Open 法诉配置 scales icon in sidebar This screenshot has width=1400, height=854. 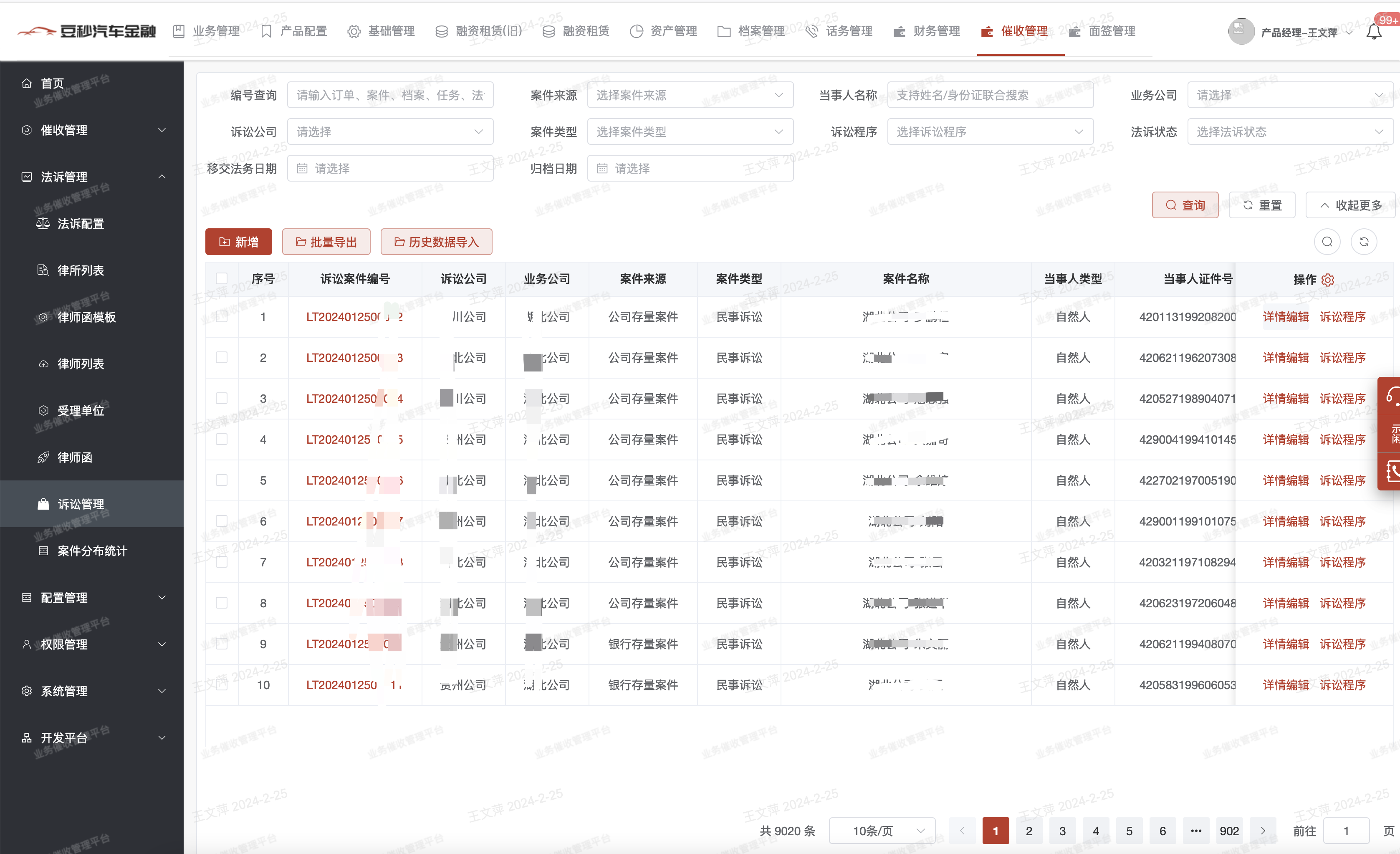43,223
